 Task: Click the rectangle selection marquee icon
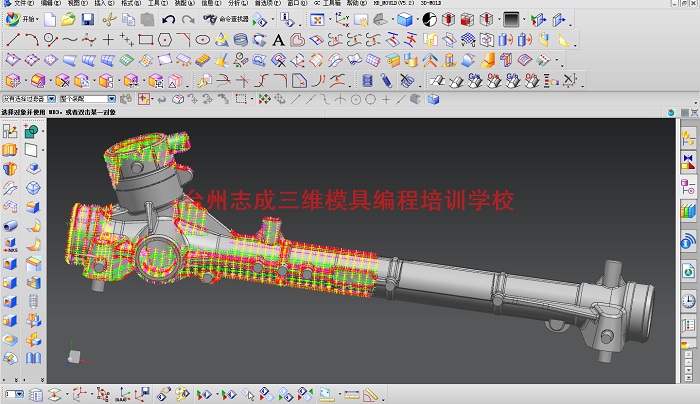pos(241,99)
